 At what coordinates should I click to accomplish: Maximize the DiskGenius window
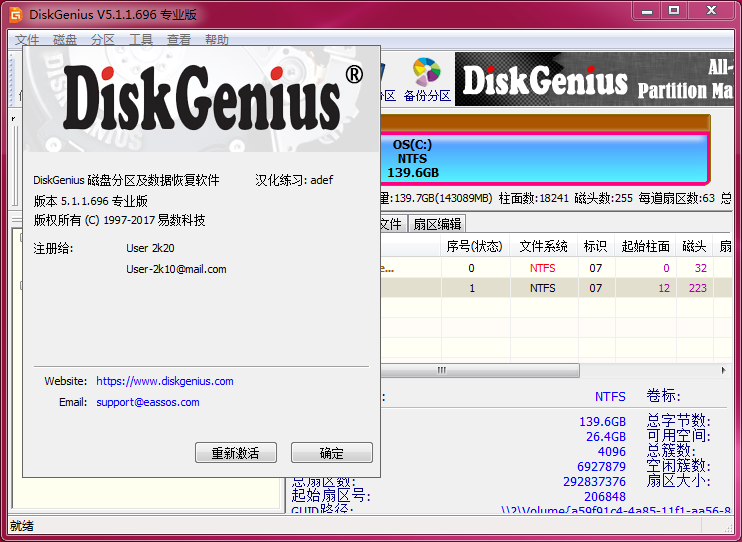(674, 10)
